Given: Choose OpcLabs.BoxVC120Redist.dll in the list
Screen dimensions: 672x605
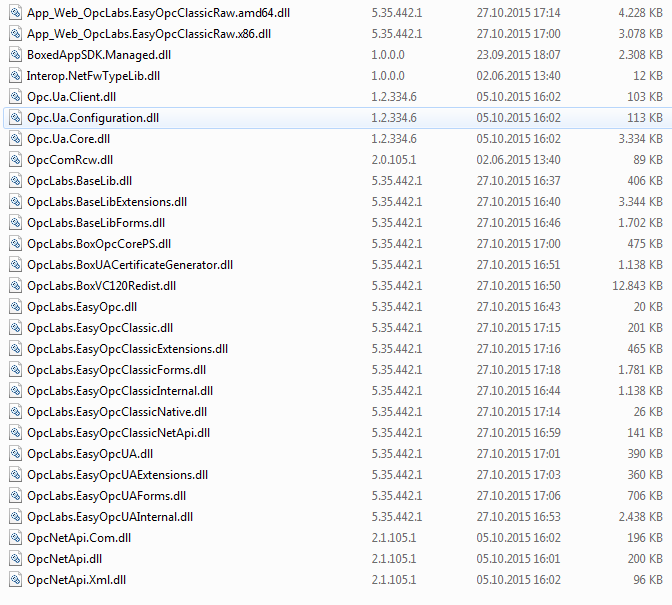Looking at the screenshot, I should click(x=101, y=285).
